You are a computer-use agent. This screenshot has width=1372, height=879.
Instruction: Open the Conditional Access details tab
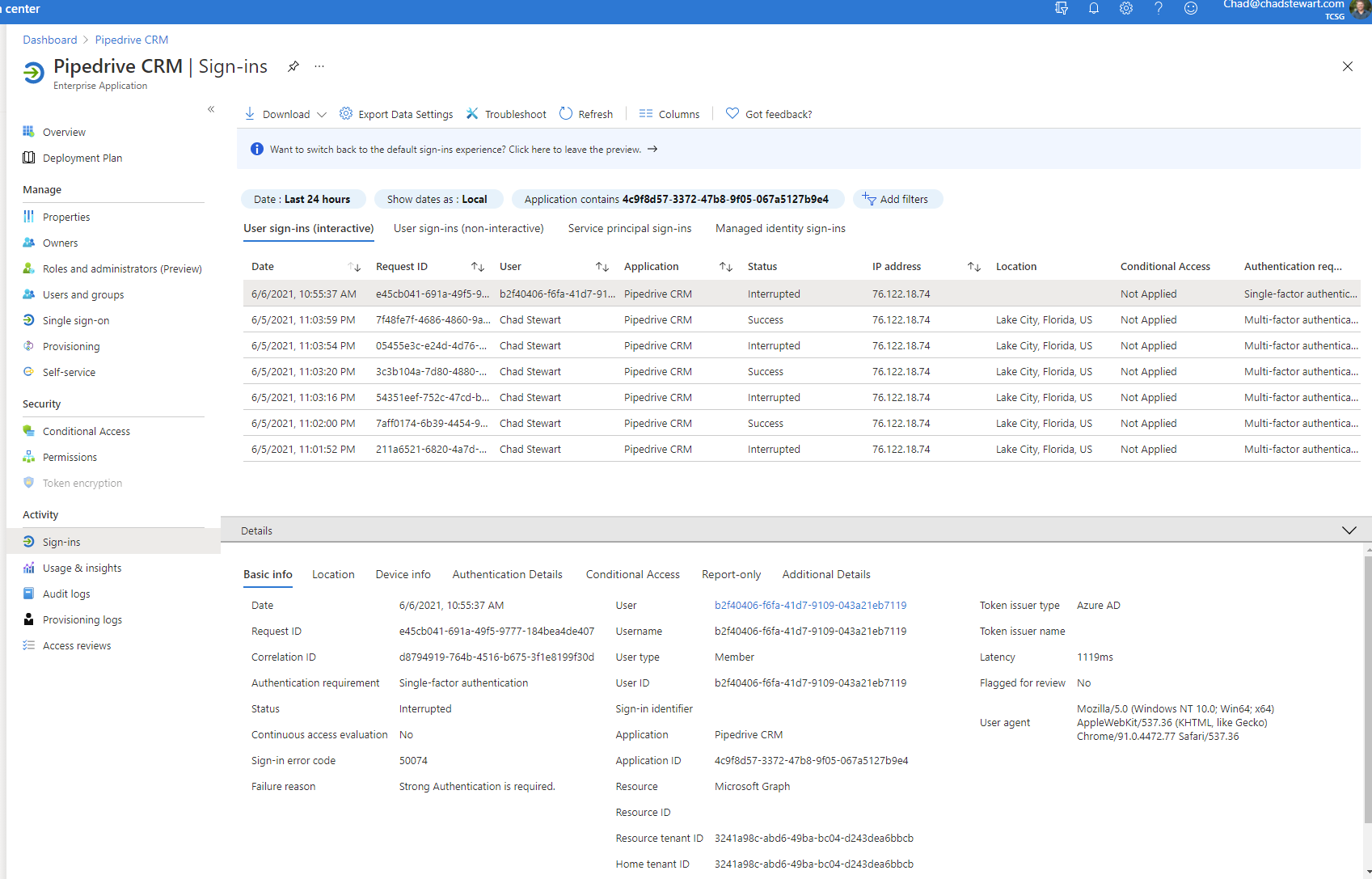(632, 575)
